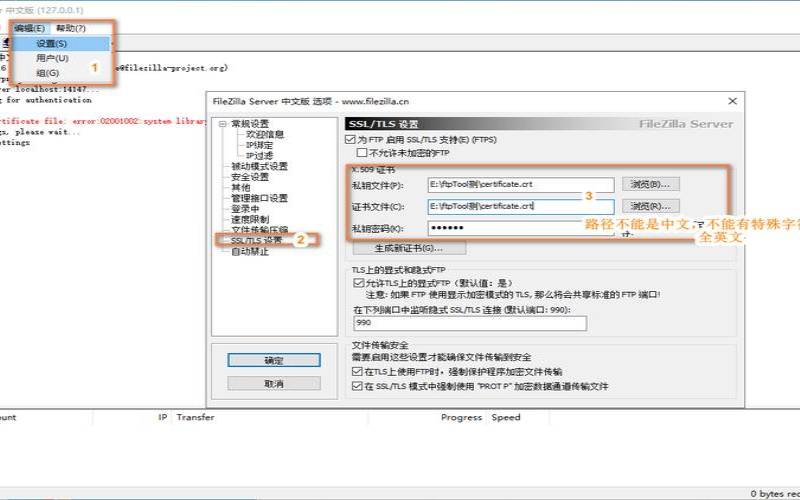
Task: Choose 用户(U) from the edit menu
Action: (x=53, y=58)
